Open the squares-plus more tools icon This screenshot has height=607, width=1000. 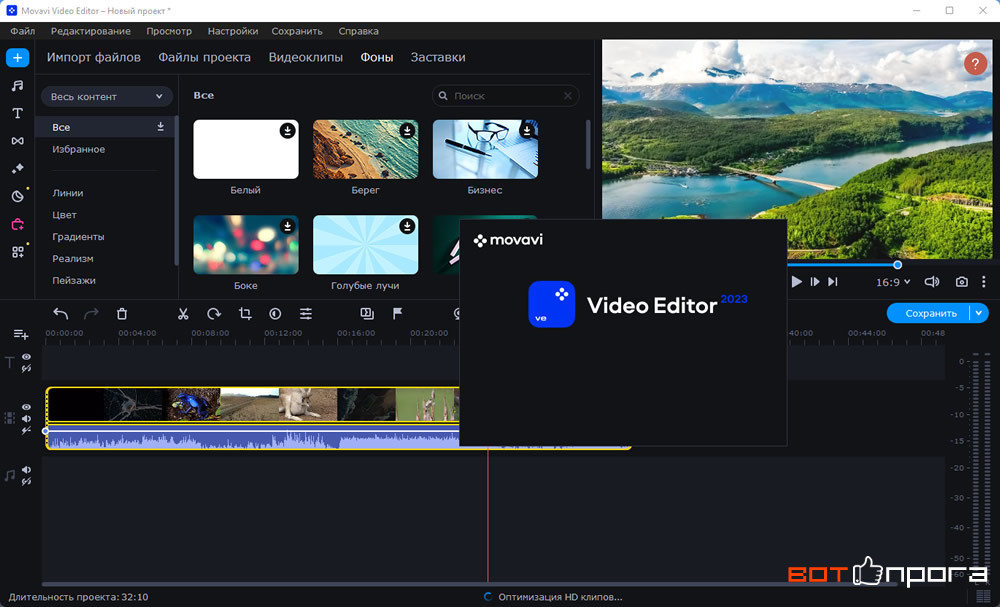point(17,252)
